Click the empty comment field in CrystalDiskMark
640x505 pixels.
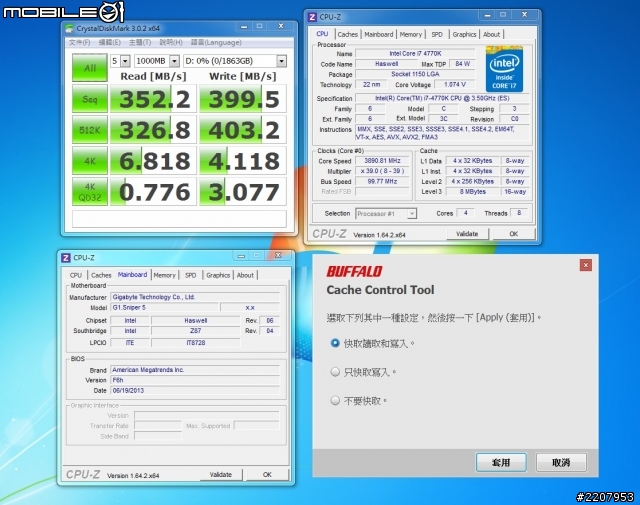coord(179,218)
